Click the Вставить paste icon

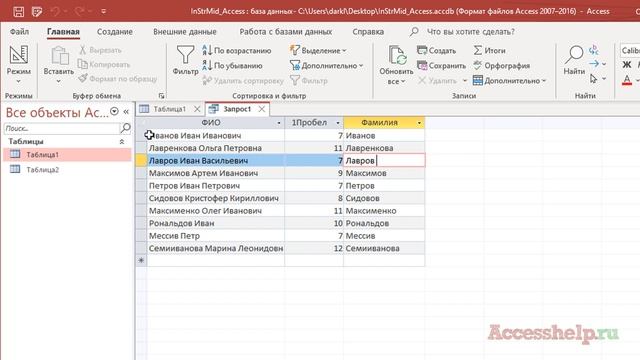(x=59, y=56)
